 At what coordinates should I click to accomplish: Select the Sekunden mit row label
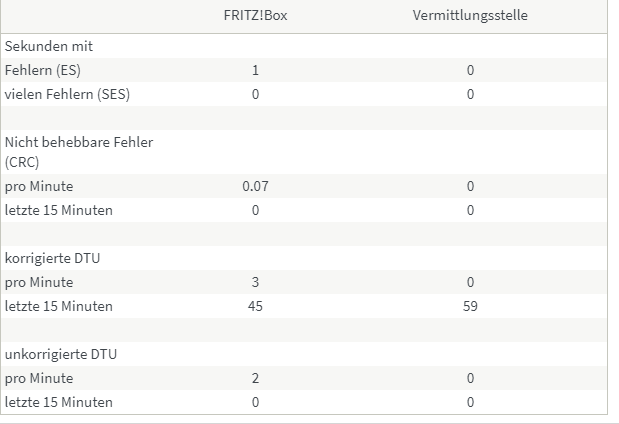coord(49,46)
